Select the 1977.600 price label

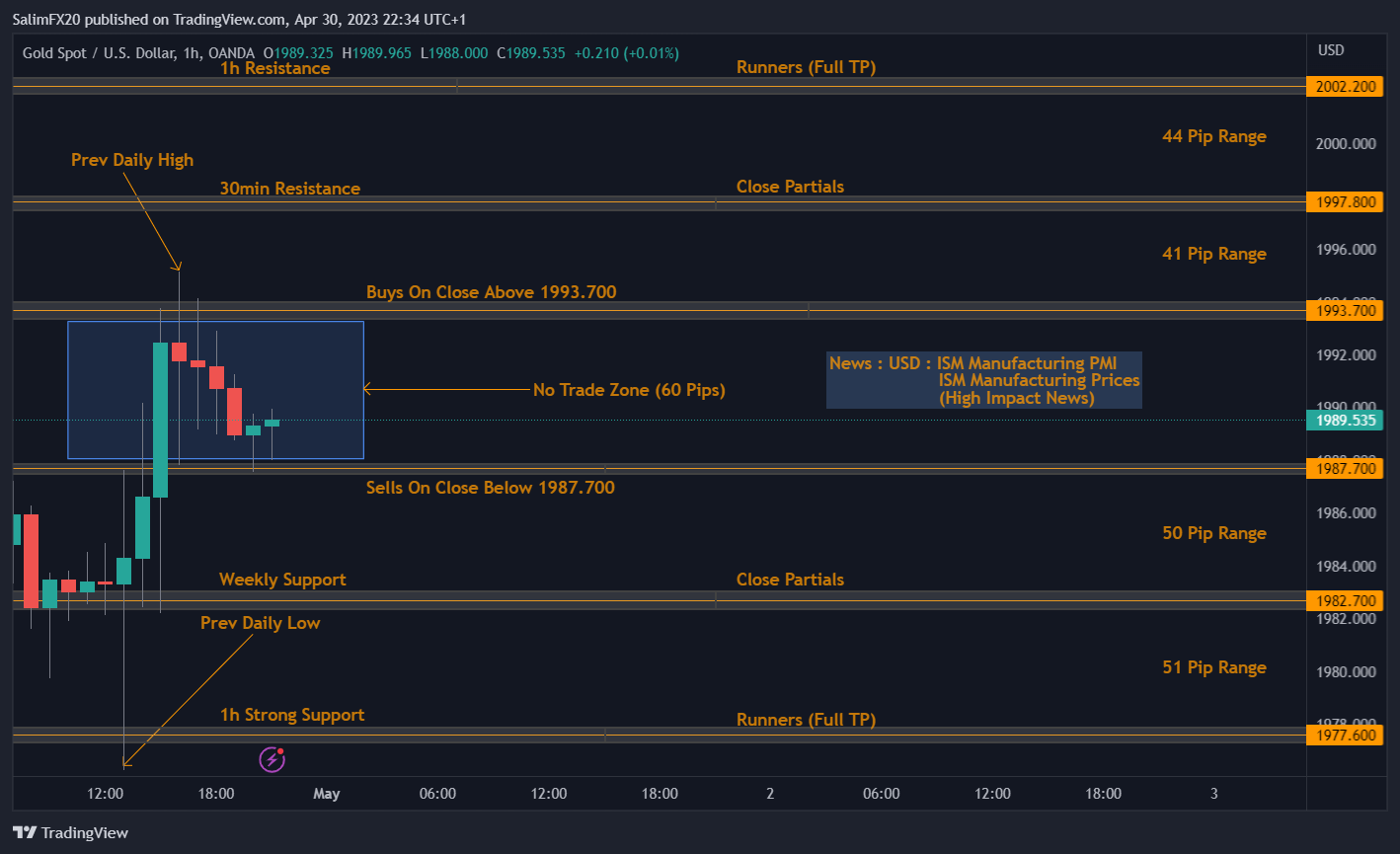point(1344,735)
